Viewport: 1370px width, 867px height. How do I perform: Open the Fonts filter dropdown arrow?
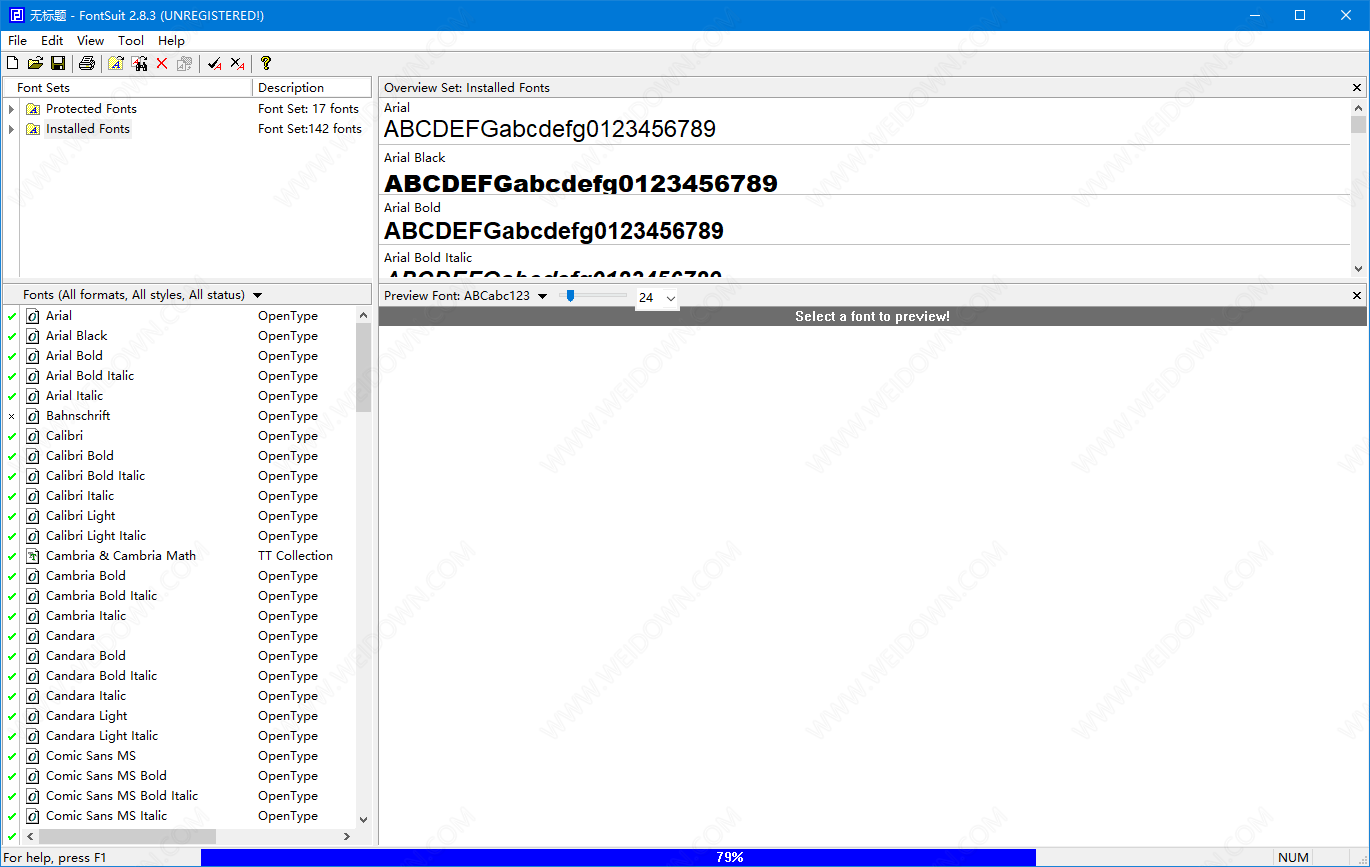258,296
